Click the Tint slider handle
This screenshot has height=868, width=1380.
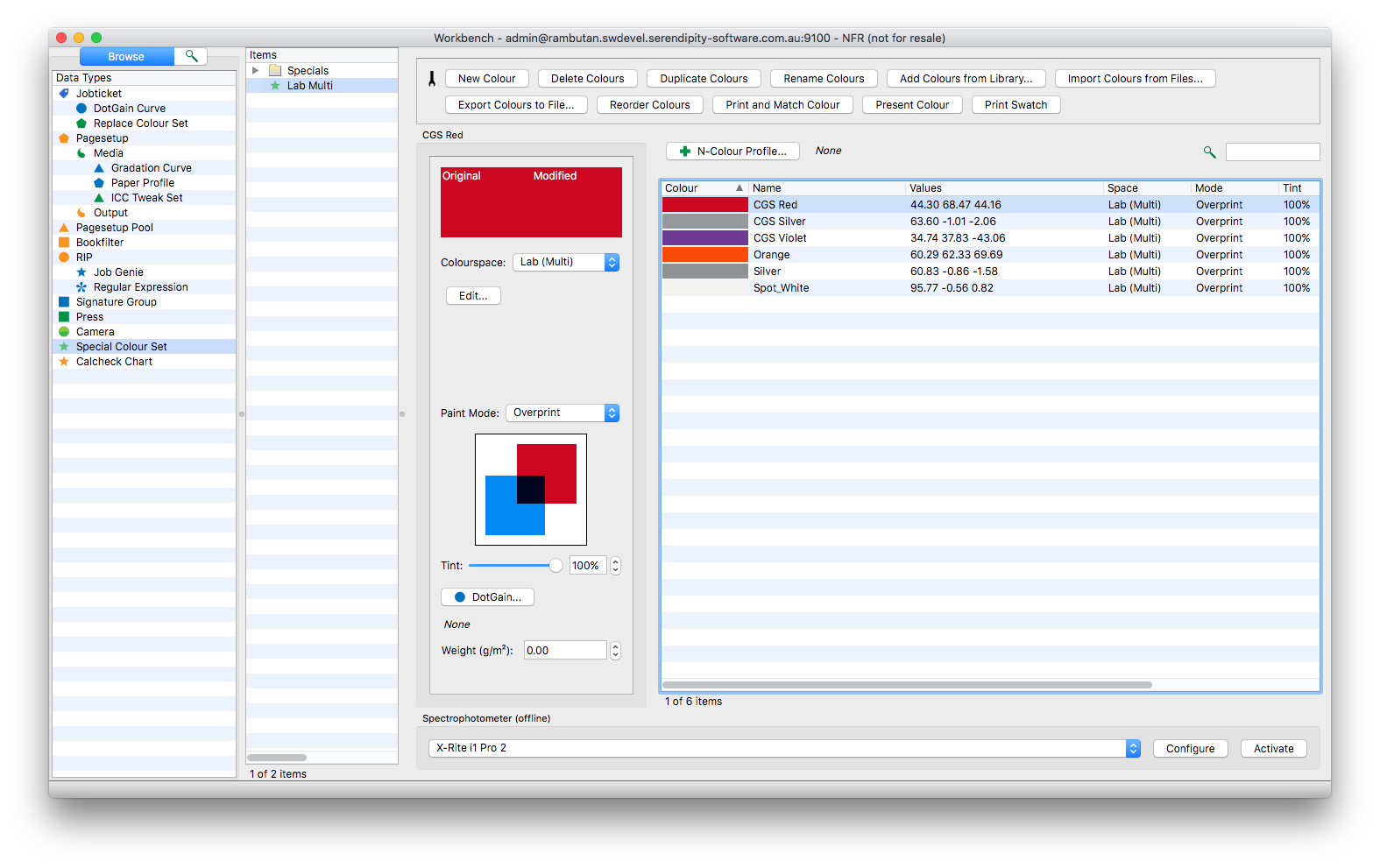click(x=556, y=566)
